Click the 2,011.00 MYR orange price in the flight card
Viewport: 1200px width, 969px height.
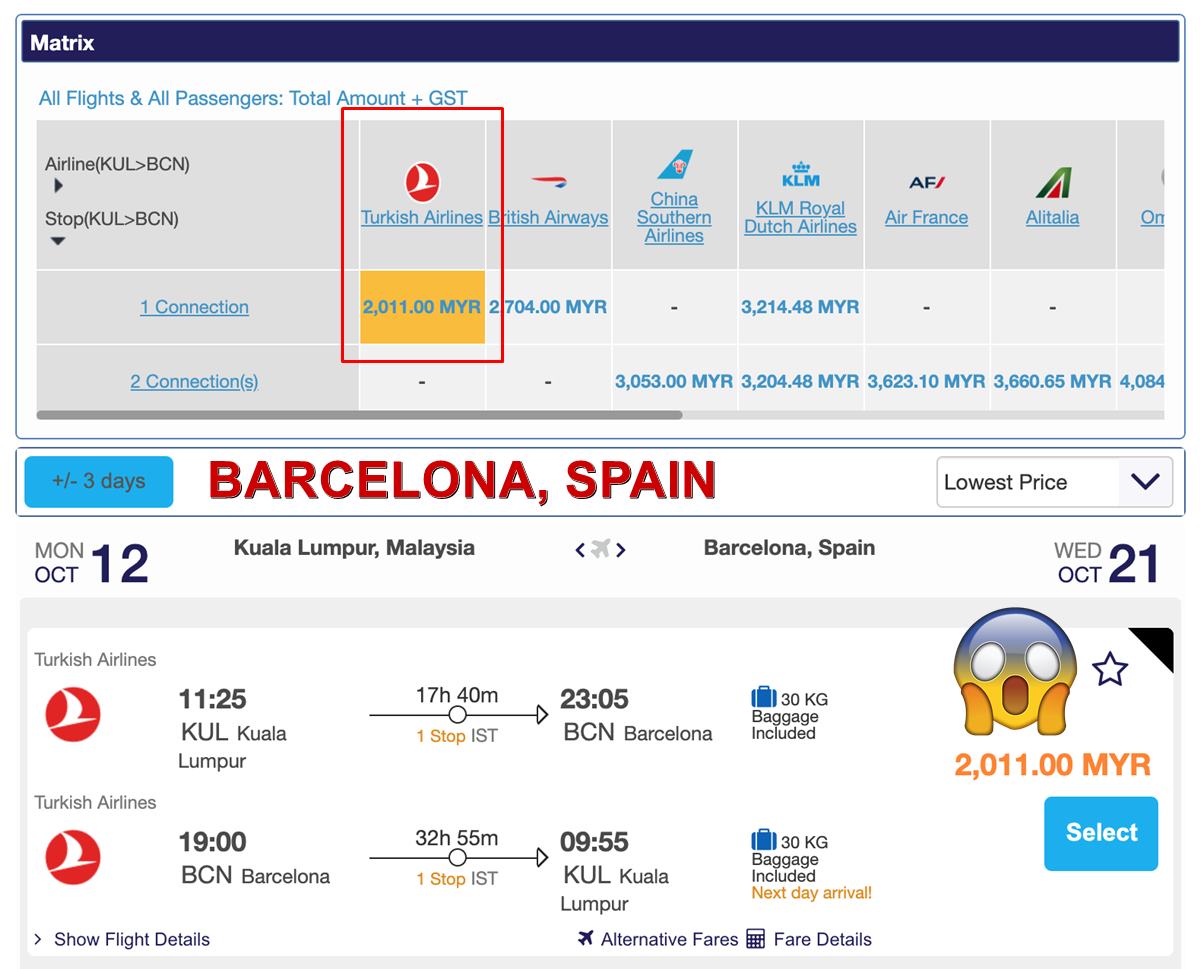(x=1052, y=765)
